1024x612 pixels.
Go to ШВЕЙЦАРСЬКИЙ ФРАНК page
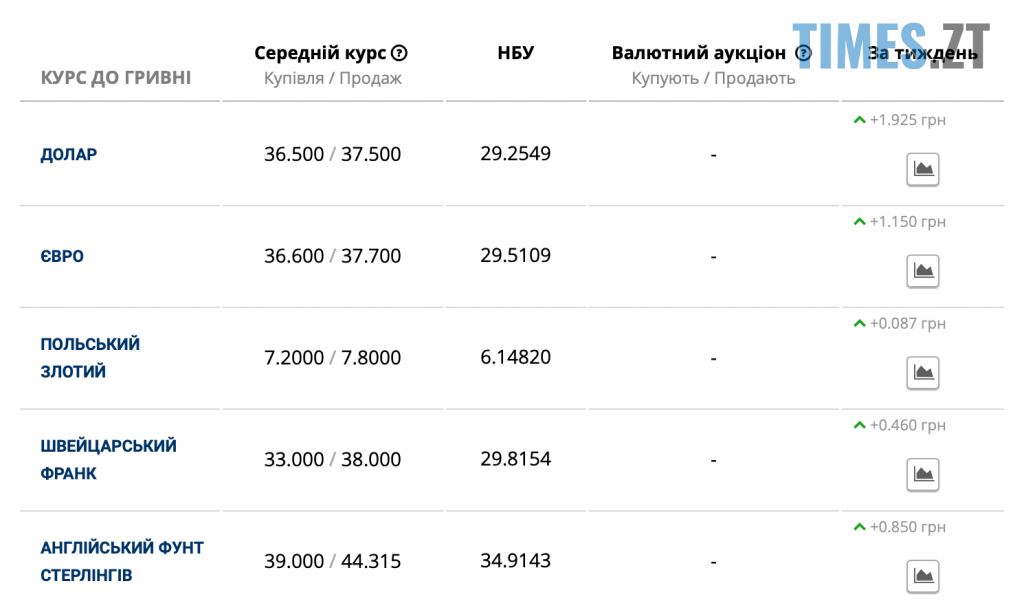[x=108, y=459]
